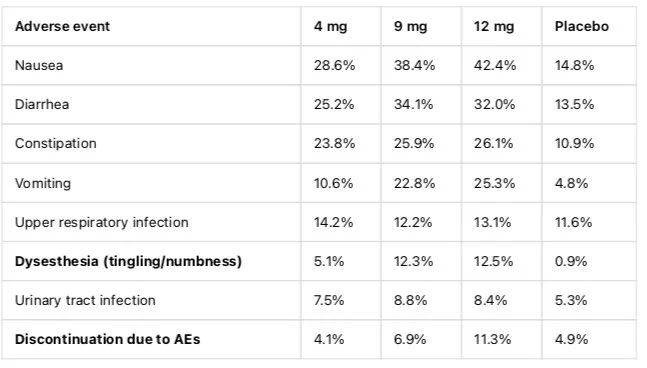The image size is (647, 368).
Task: Click the Vomiting row label
Action: [43, 183]
